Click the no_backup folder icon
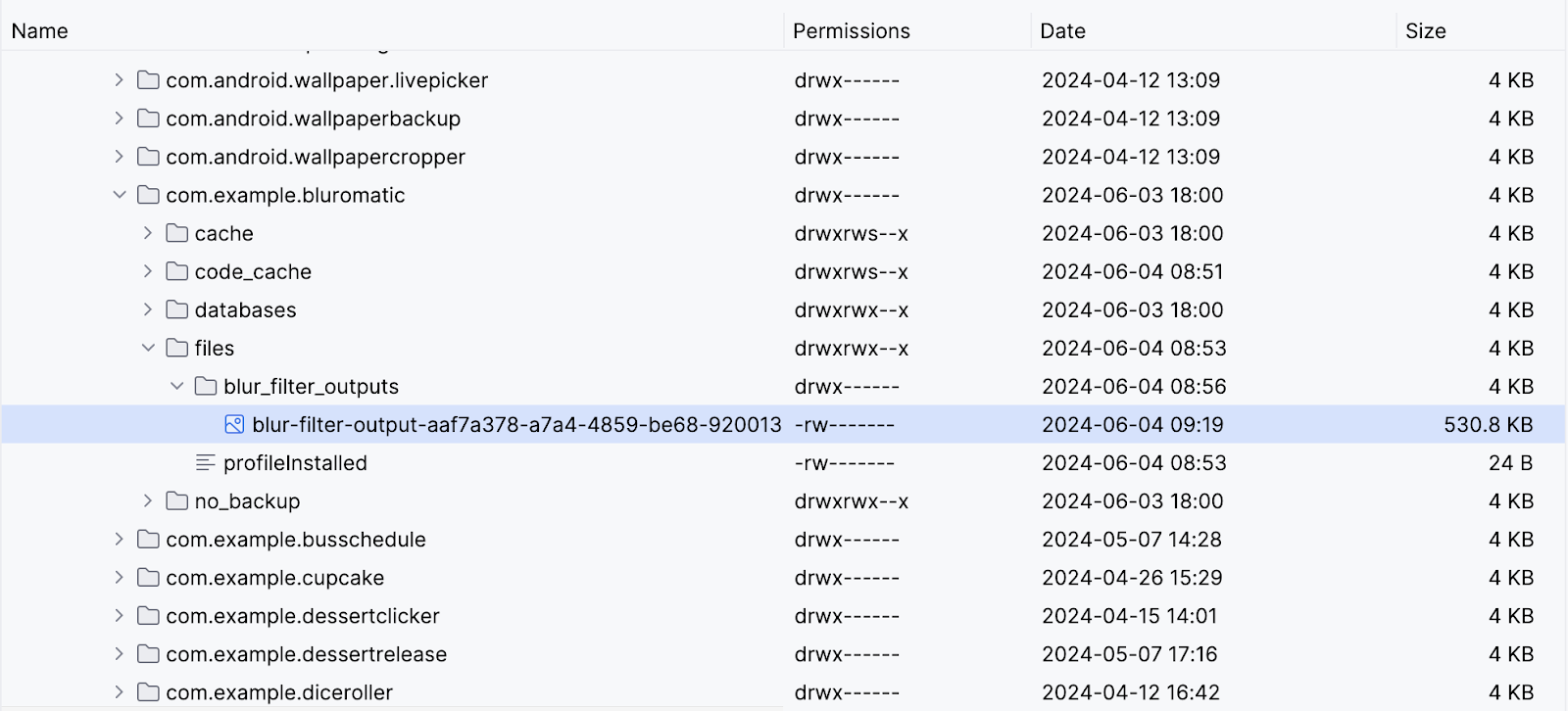This screenshot has width=1568, height=711. coord(177,500)
